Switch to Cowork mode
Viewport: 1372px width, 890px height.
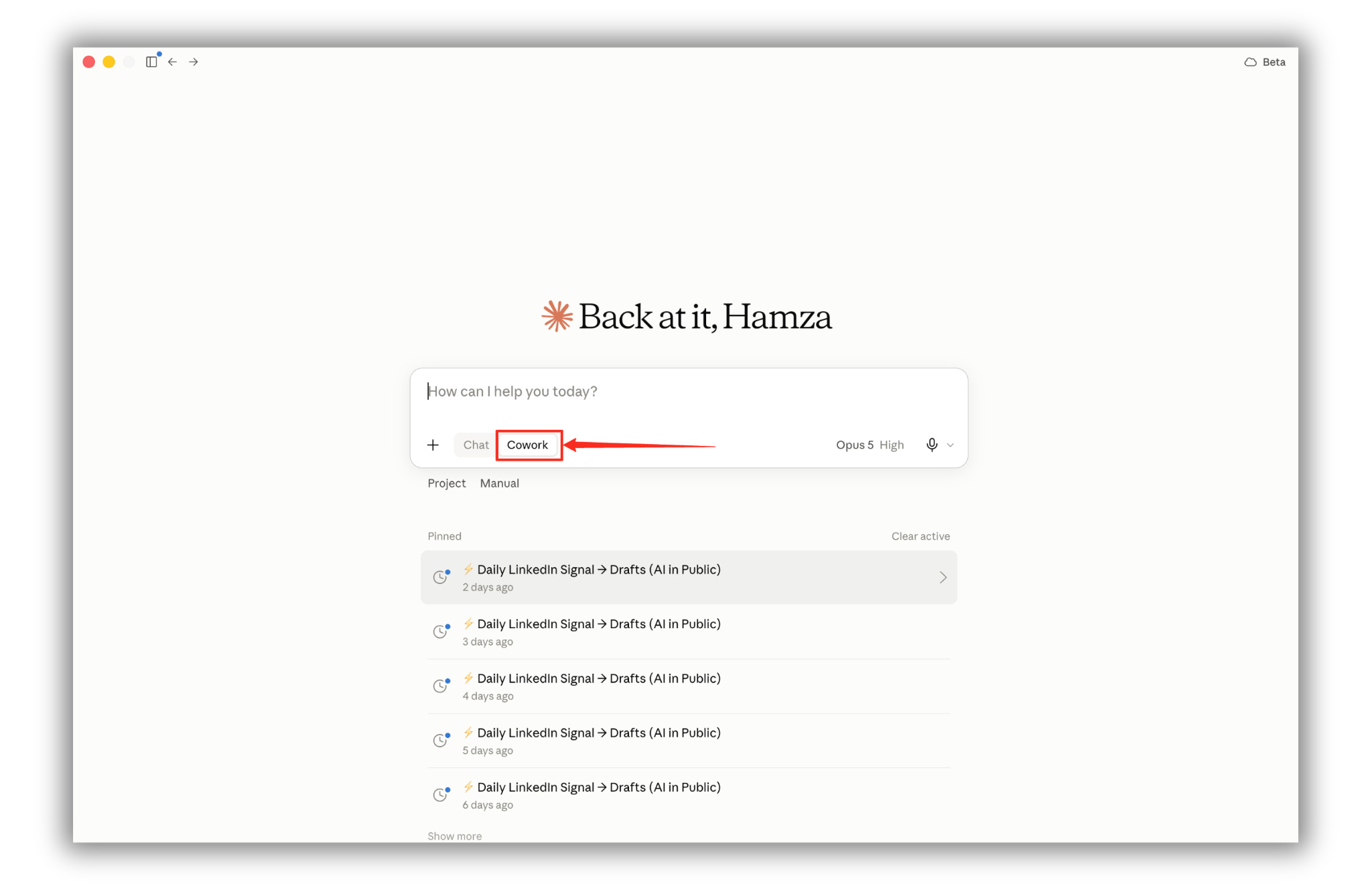[x=527, y=445]
